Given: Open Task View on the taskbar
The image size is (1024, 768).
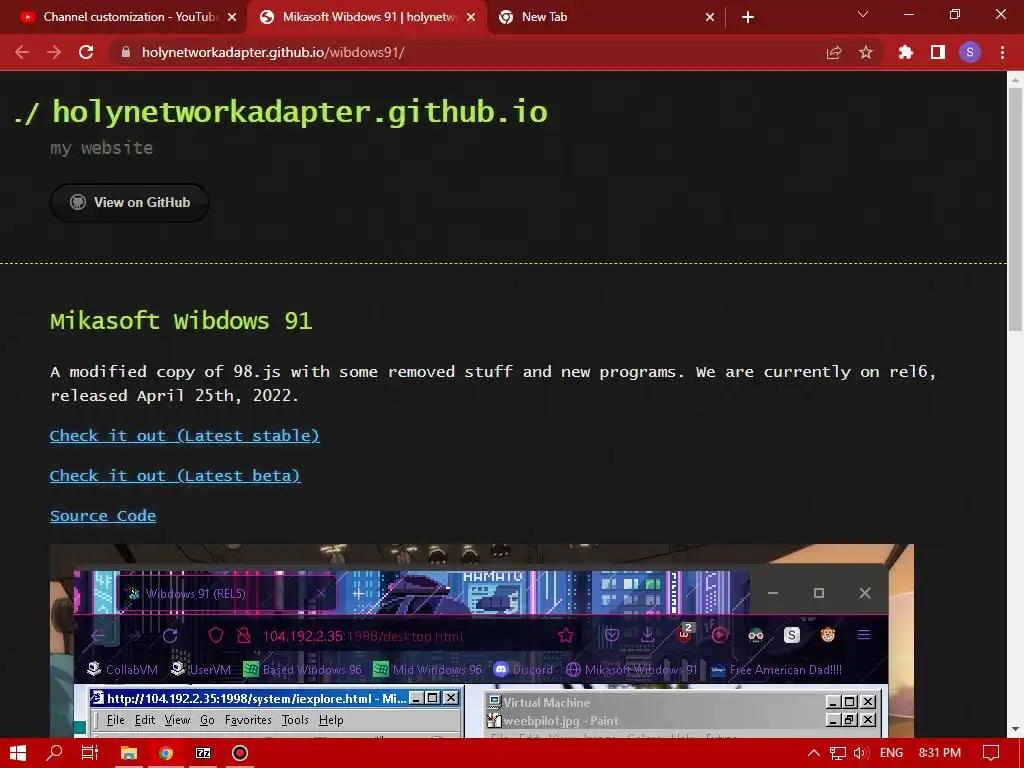Looking at the screenshot, I should (x=89, y=753).
